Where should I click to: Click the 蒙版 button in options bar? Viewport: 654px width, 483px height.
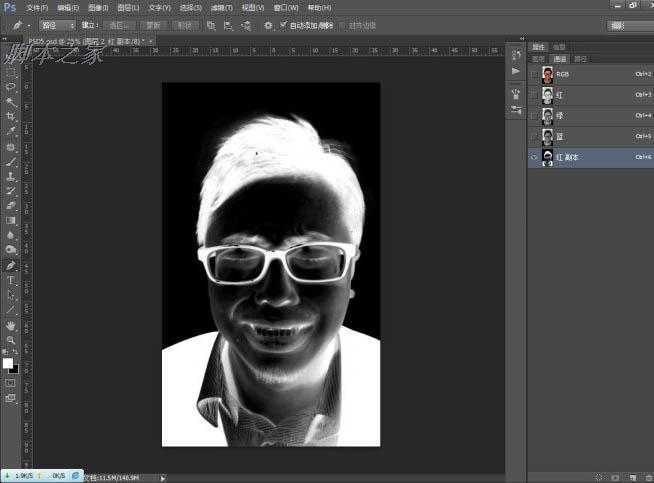coord(153,24)
